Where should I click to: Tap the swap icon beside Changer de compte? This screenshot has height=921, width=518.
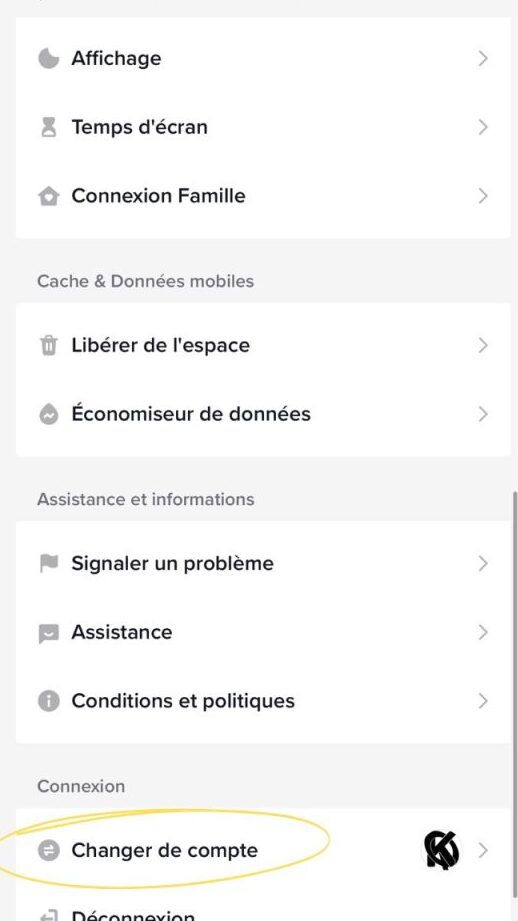(49, 850)
